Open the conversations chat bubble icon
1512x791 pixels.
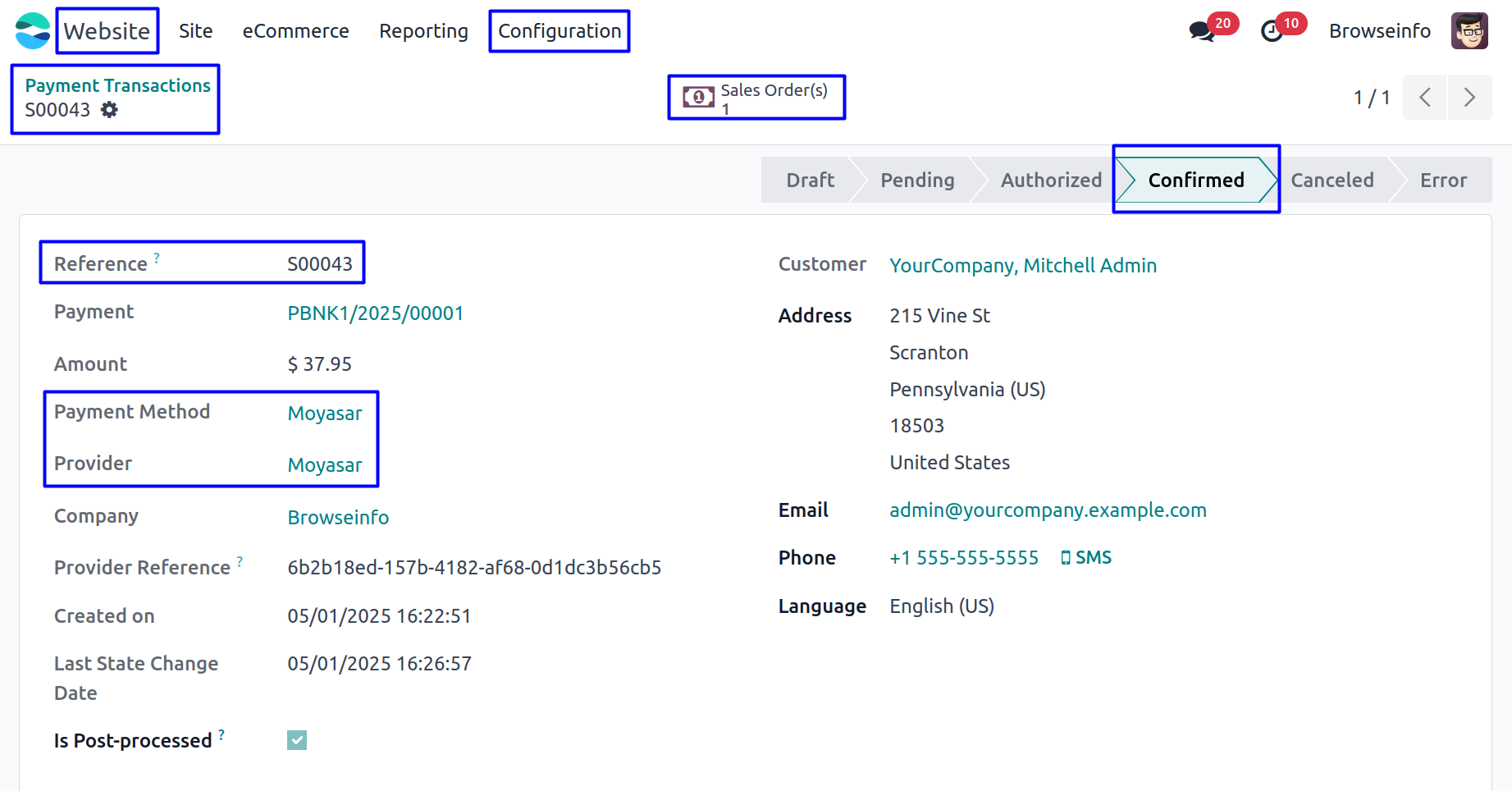click(1202, 32)
